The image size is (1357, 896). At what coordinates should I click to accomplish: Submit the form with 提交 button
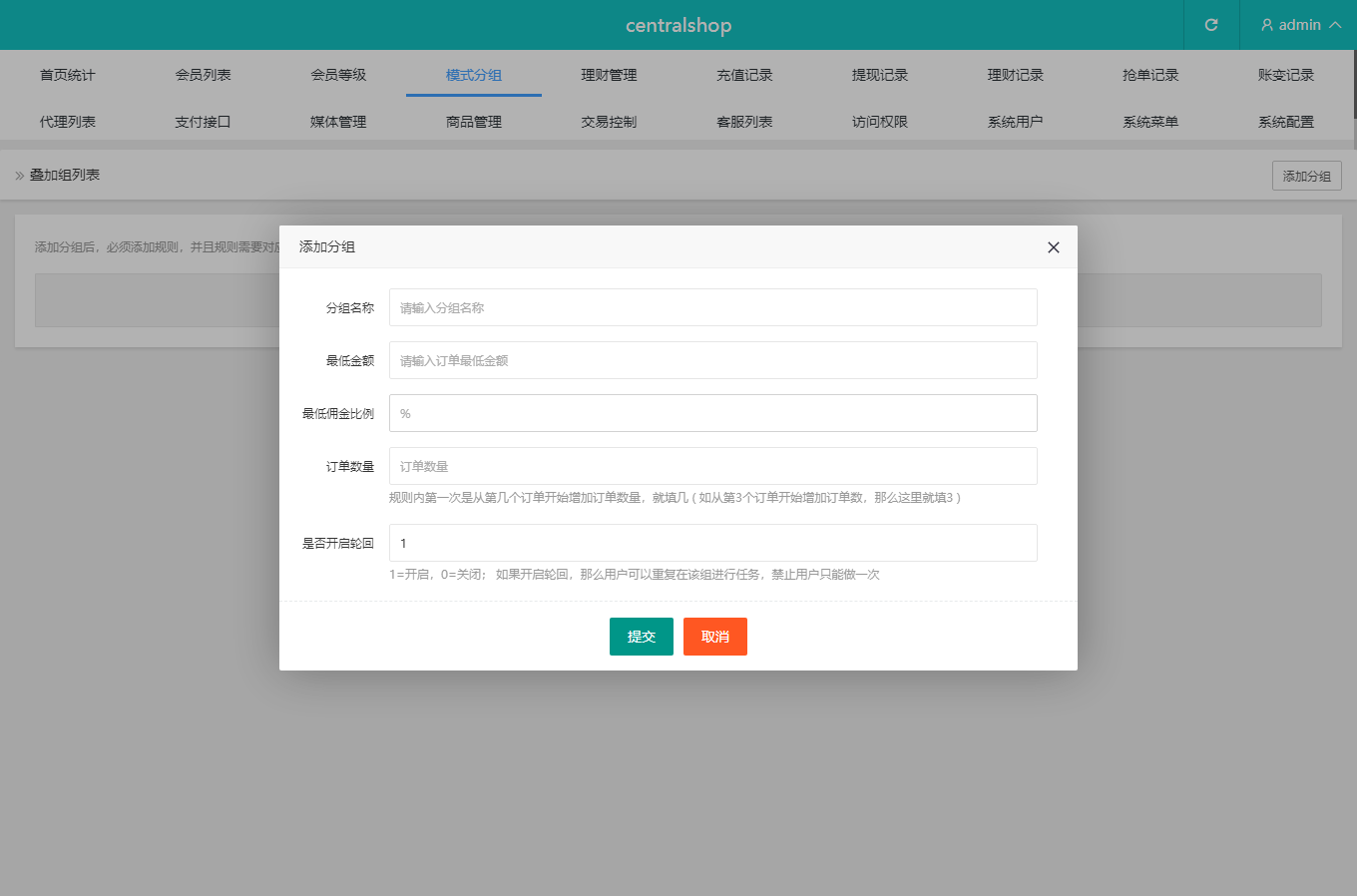(x=641, y=637)
